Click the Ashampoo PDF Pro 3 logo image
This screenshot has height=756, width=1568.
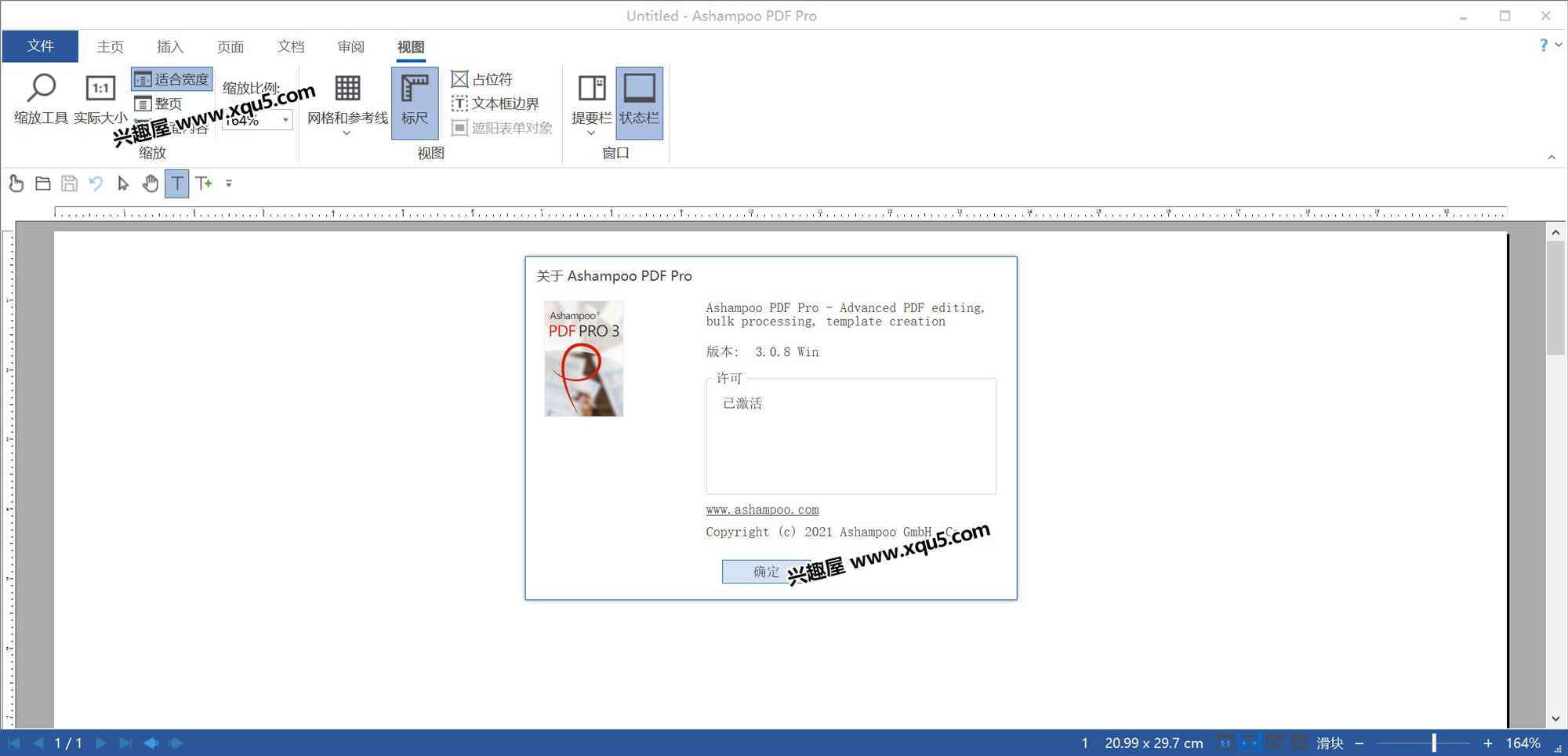(x=584, y=358)
